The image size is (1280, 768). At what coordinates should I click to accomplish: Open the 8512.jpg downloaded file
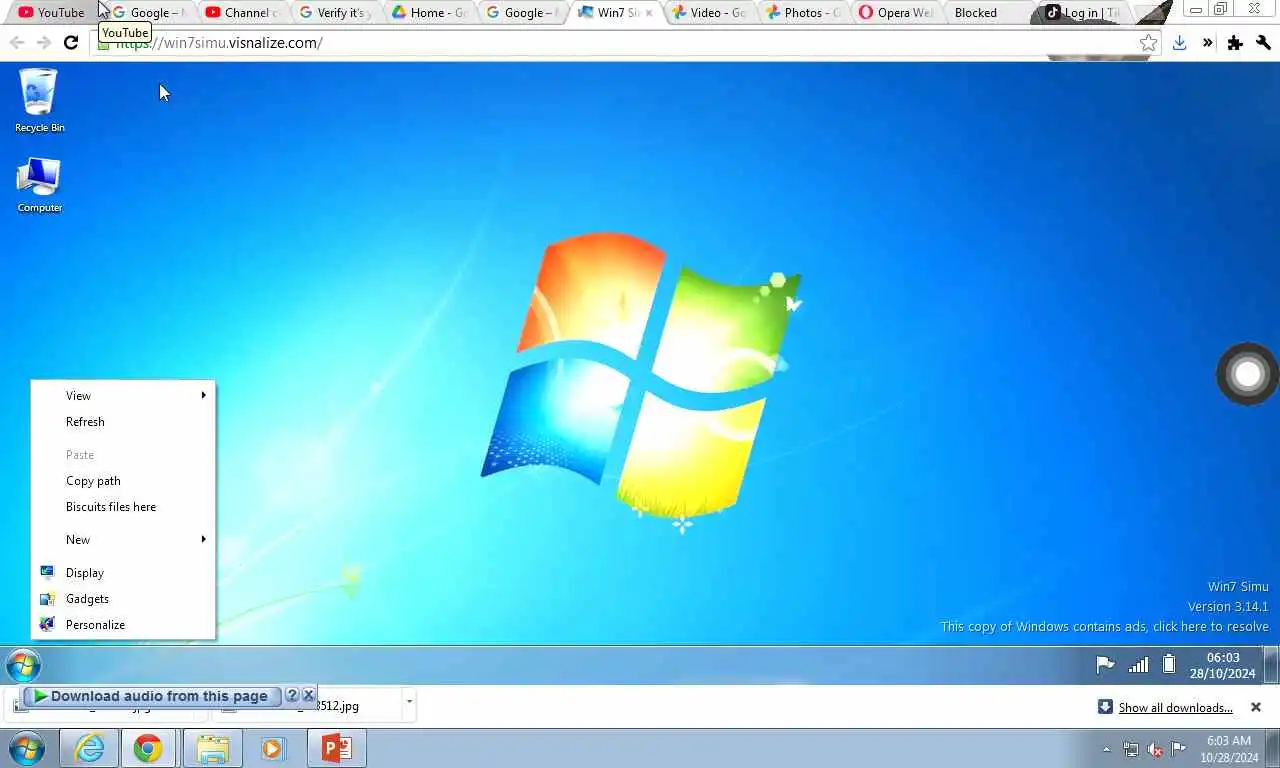point(305,706)
